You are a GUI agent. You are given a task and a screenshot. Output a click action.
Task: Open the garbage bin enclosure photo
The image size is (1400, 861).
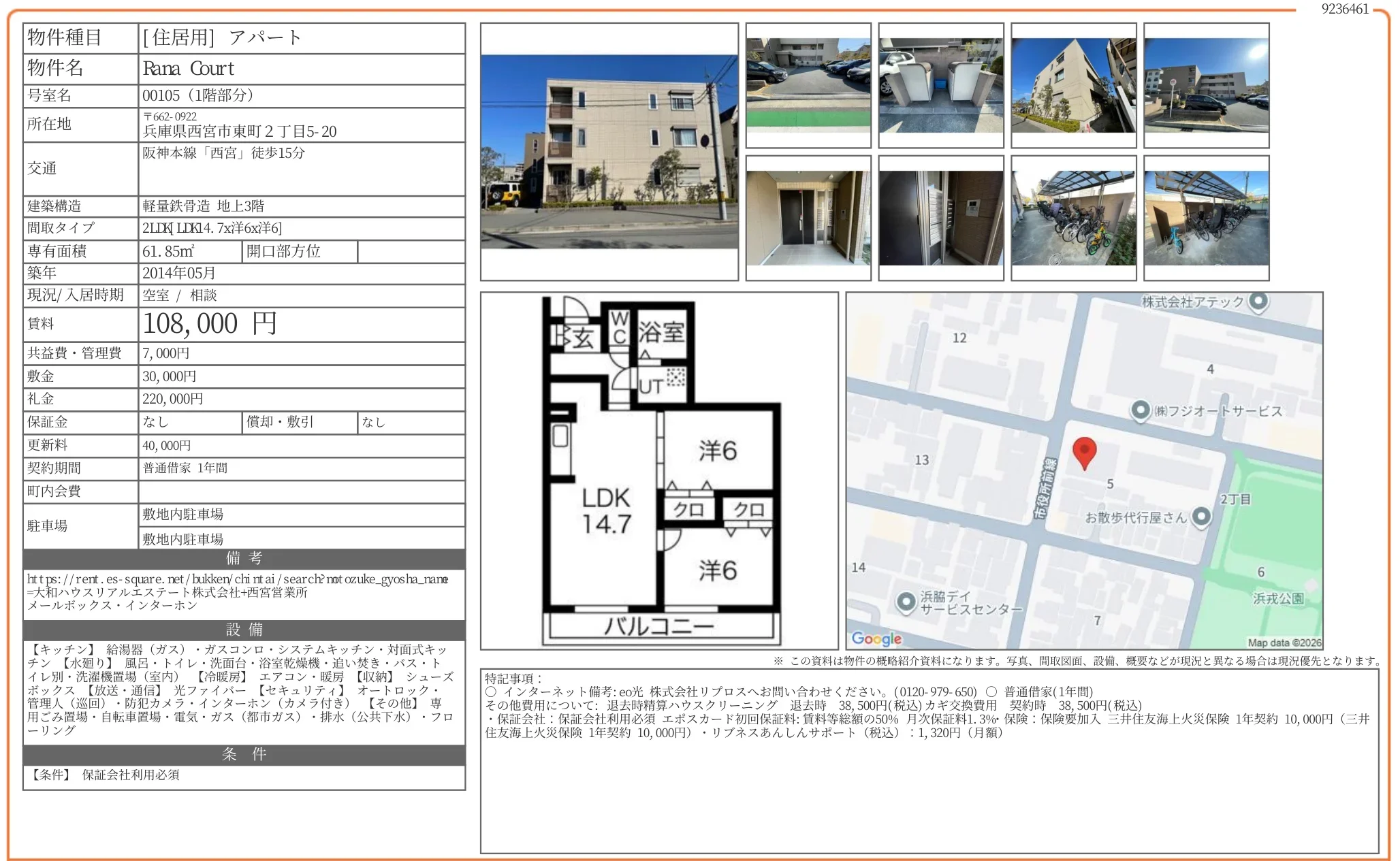tap(940, 85)
